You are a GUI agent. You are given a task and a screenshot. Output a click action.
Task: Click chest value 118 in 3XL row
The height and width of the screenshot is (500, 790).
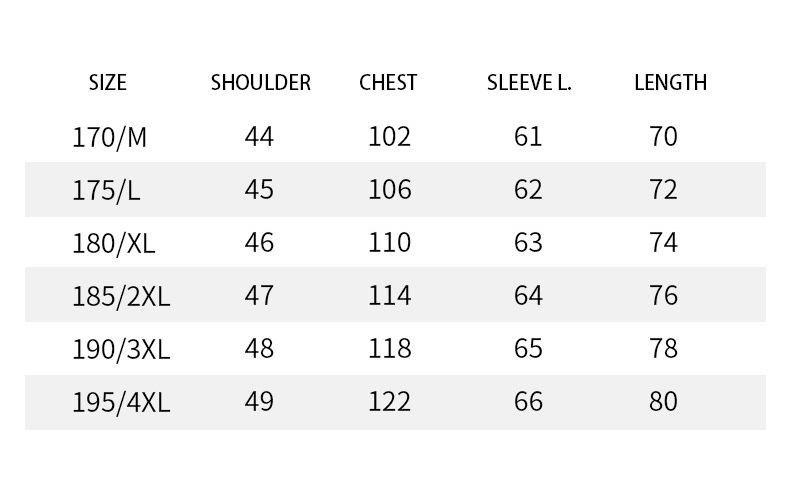(x=389, y=348)
